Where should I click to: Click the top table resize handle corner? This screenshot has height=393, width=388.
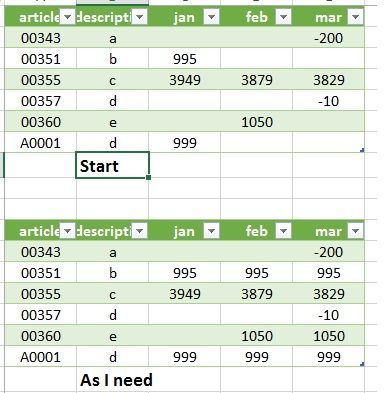(x=362, y=150)
